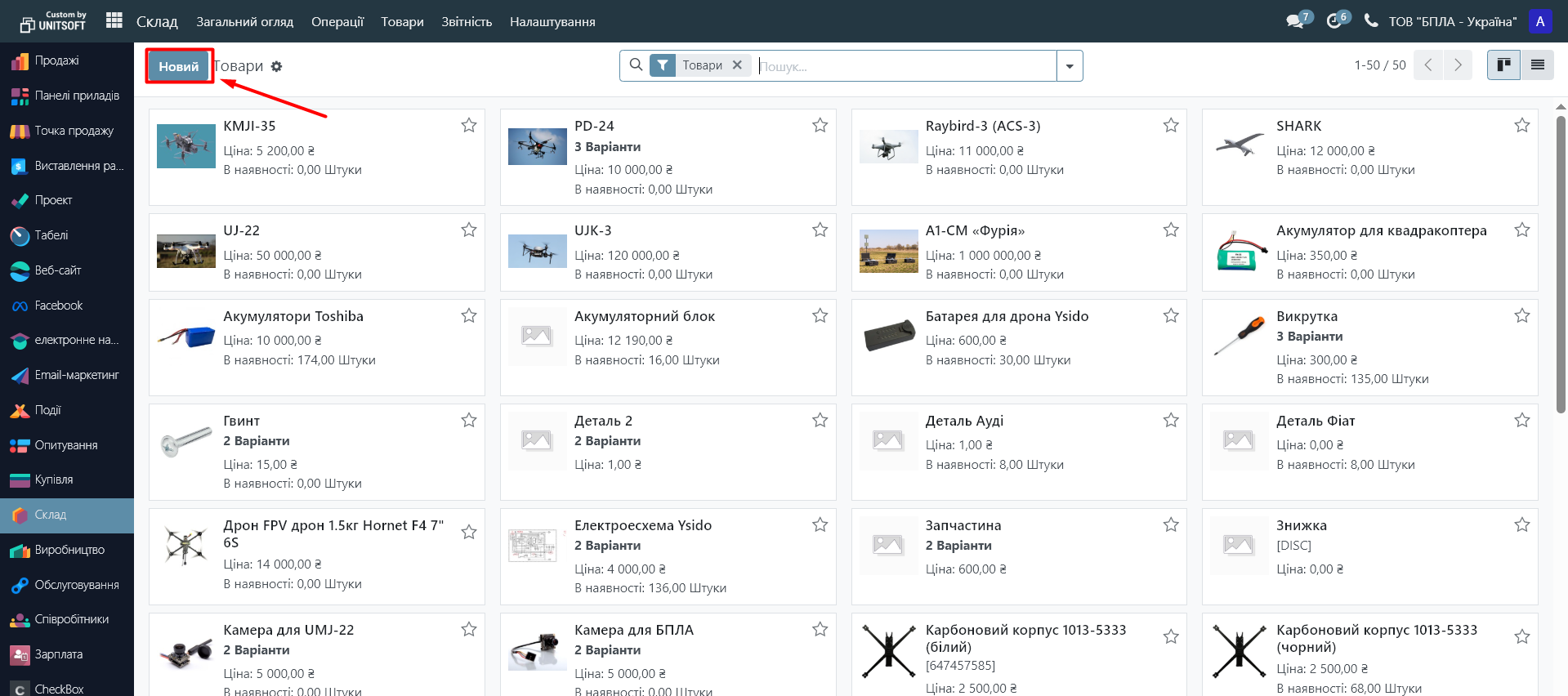The height and width of the screenshot is (696, 1568).
Task: Expand the search options dropdown arrow
Action: 1070,66
